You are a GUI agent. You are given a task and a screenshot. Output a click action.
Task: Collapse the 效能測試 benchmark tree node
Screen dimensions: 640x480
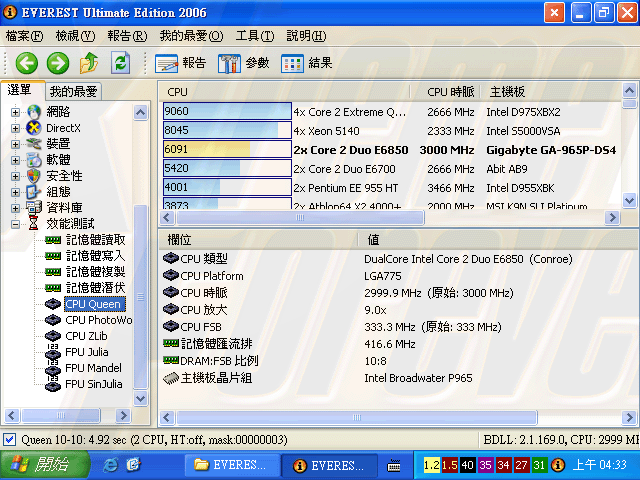[x=15, y=224]
